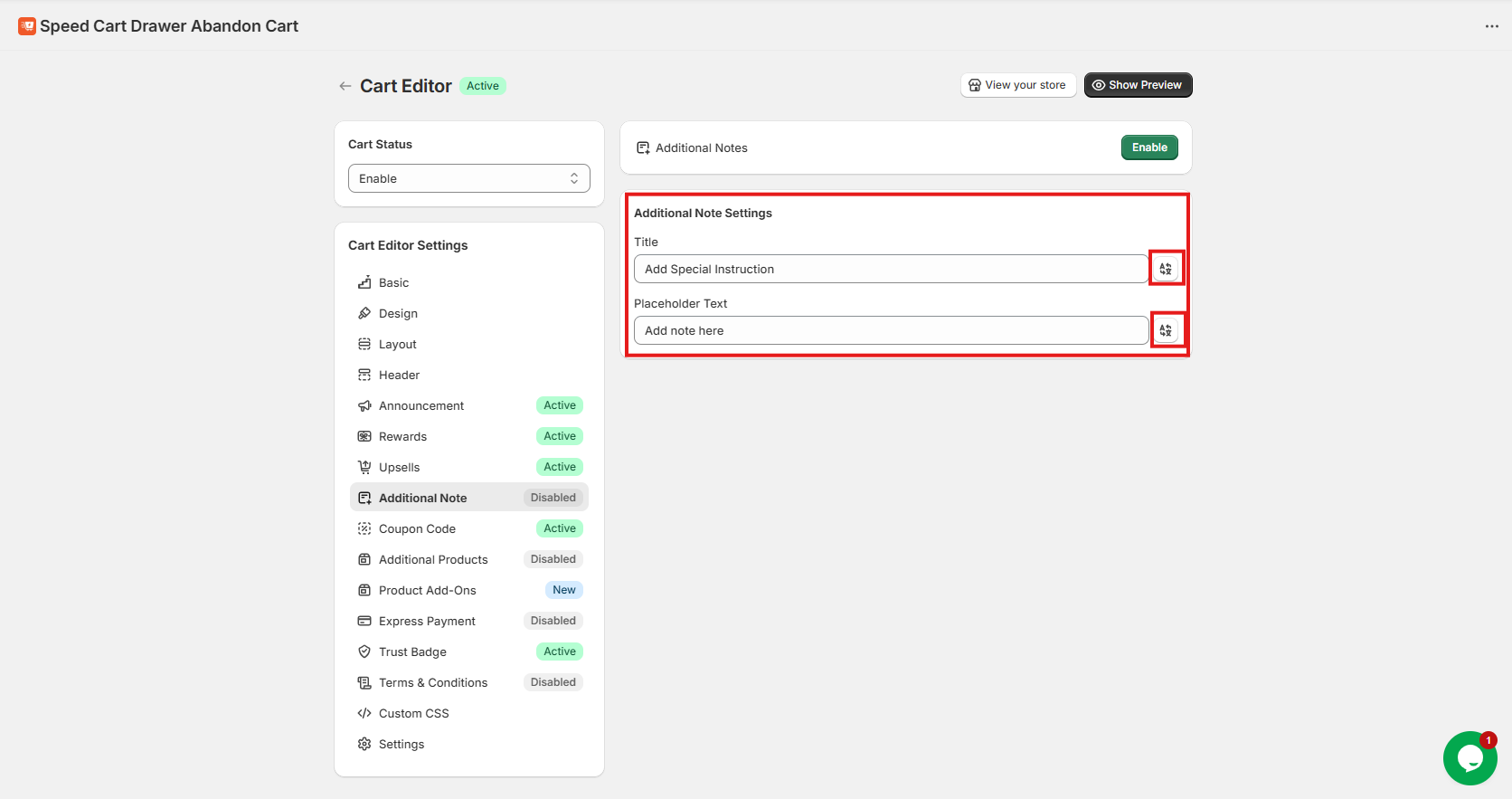The width and height of the screenshot is (1512, 799).
Task: Enable the Additional Notes feature
Action: point(1148,147)
